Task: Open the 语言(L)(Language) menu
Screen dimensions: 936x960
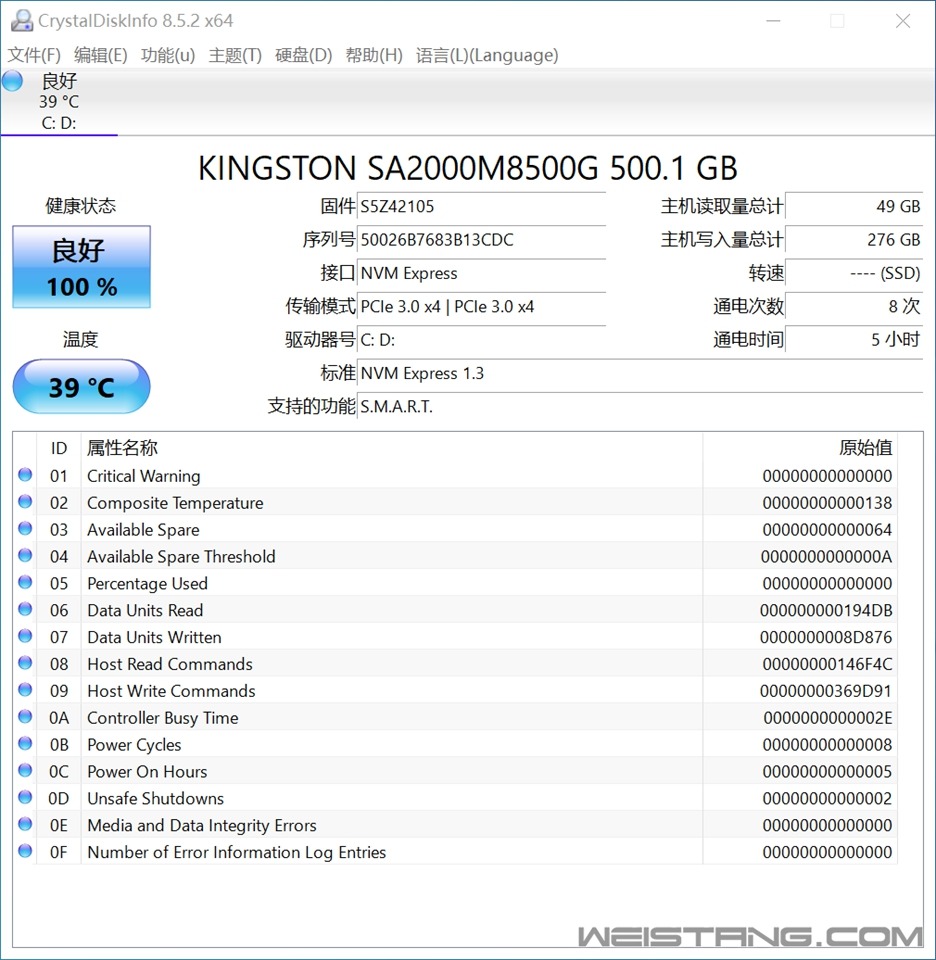Action: pyautogui.click(x=487, y=55)
